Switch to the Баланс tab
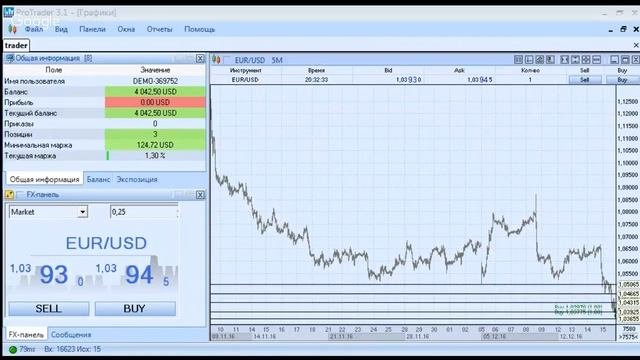The image size is (640, 360). click(98, 179)
